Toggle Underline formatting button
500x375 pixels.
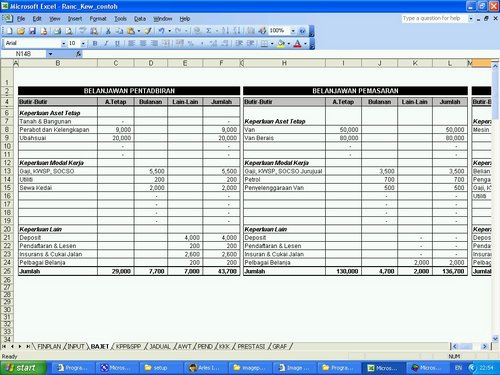(117, 43)
